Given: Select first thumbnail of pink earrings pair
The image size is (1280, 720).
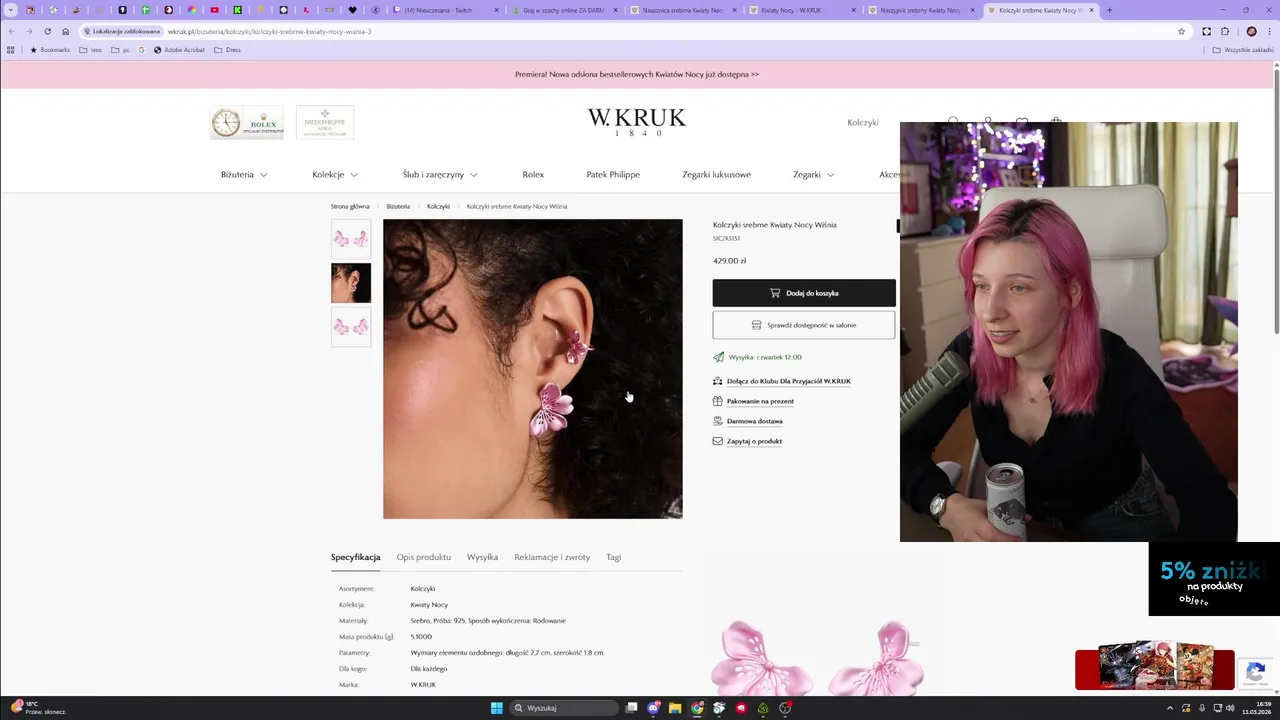Looking at the screenshot, I should (351, 239).
